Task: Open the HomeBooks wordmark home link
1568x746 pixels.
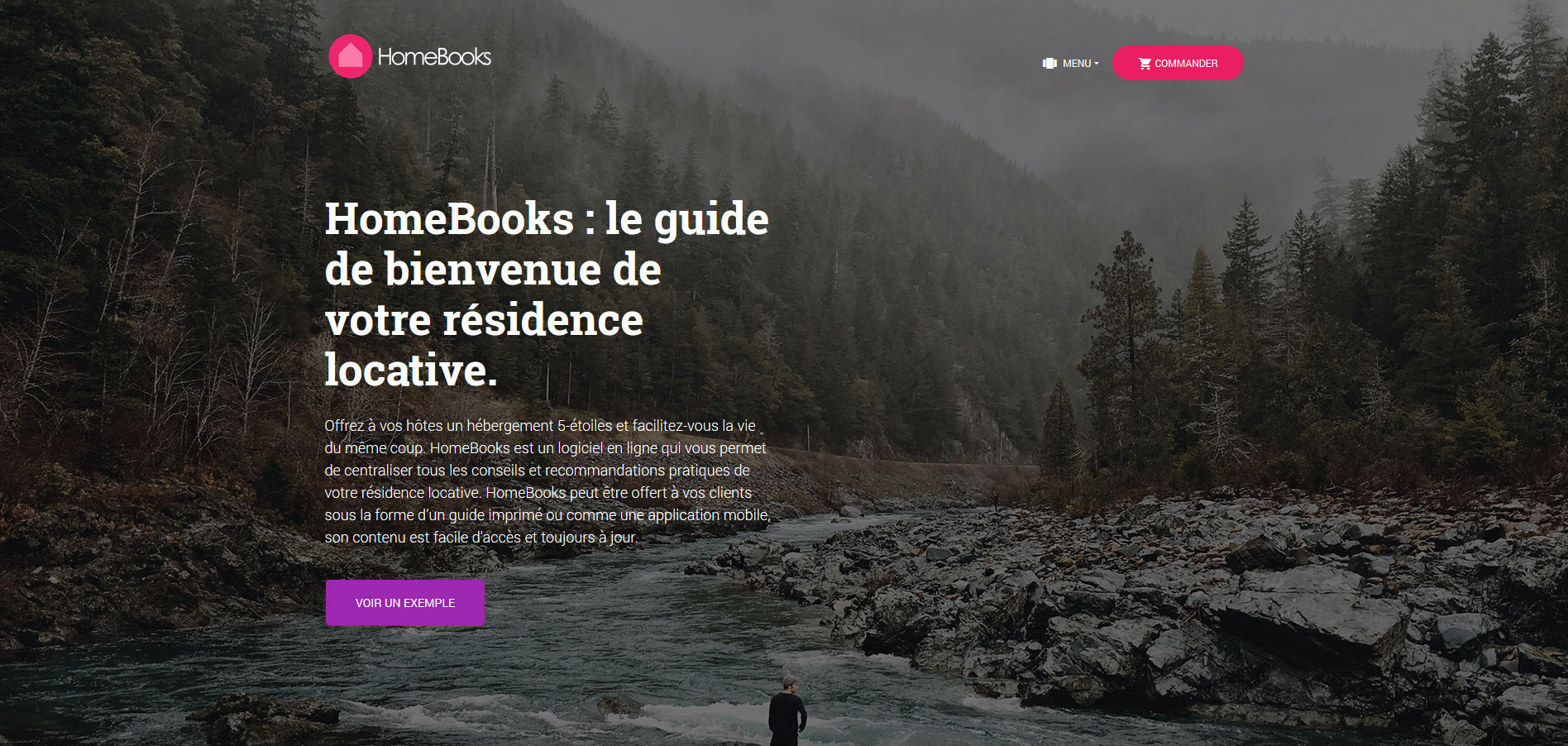Action: tap(434, 56)
